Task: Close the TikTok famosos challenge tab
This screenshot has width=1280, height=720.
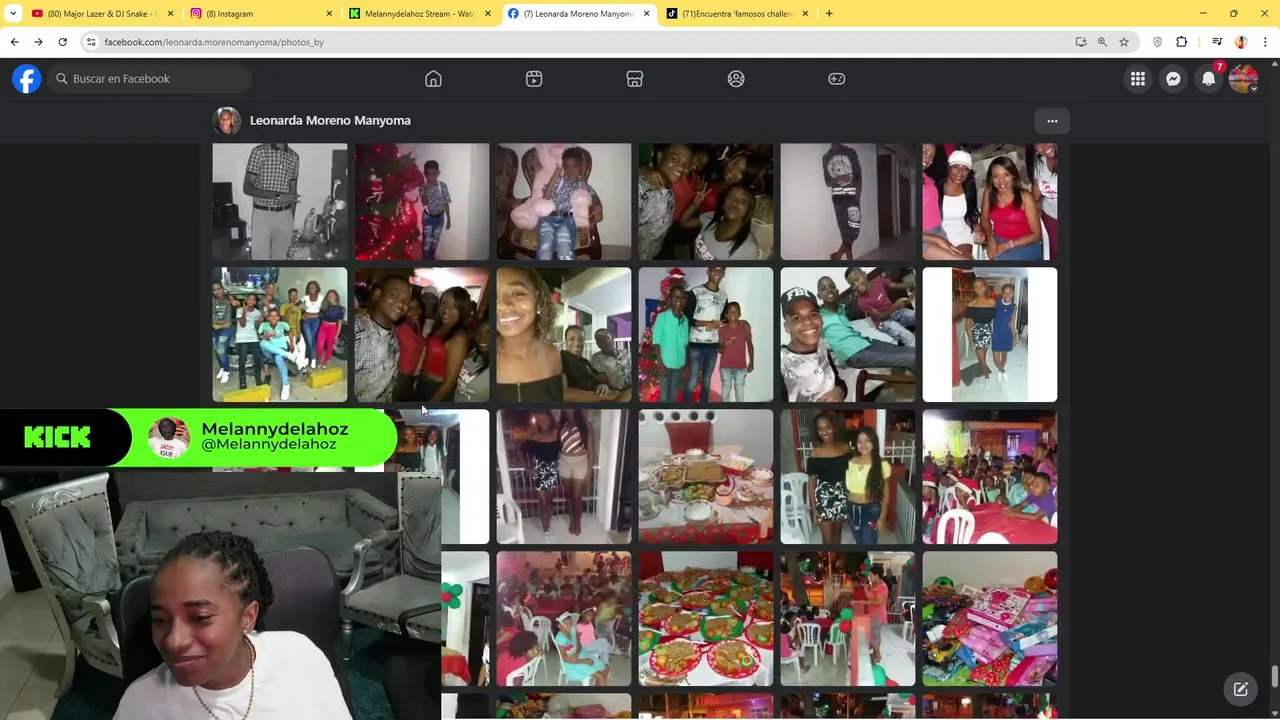Action: tap(805, 14)
